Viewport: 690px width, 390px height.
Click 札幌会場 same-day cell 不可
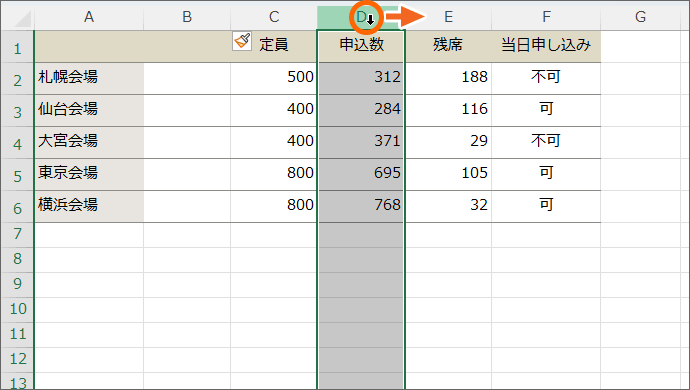(x=546, y=79)
